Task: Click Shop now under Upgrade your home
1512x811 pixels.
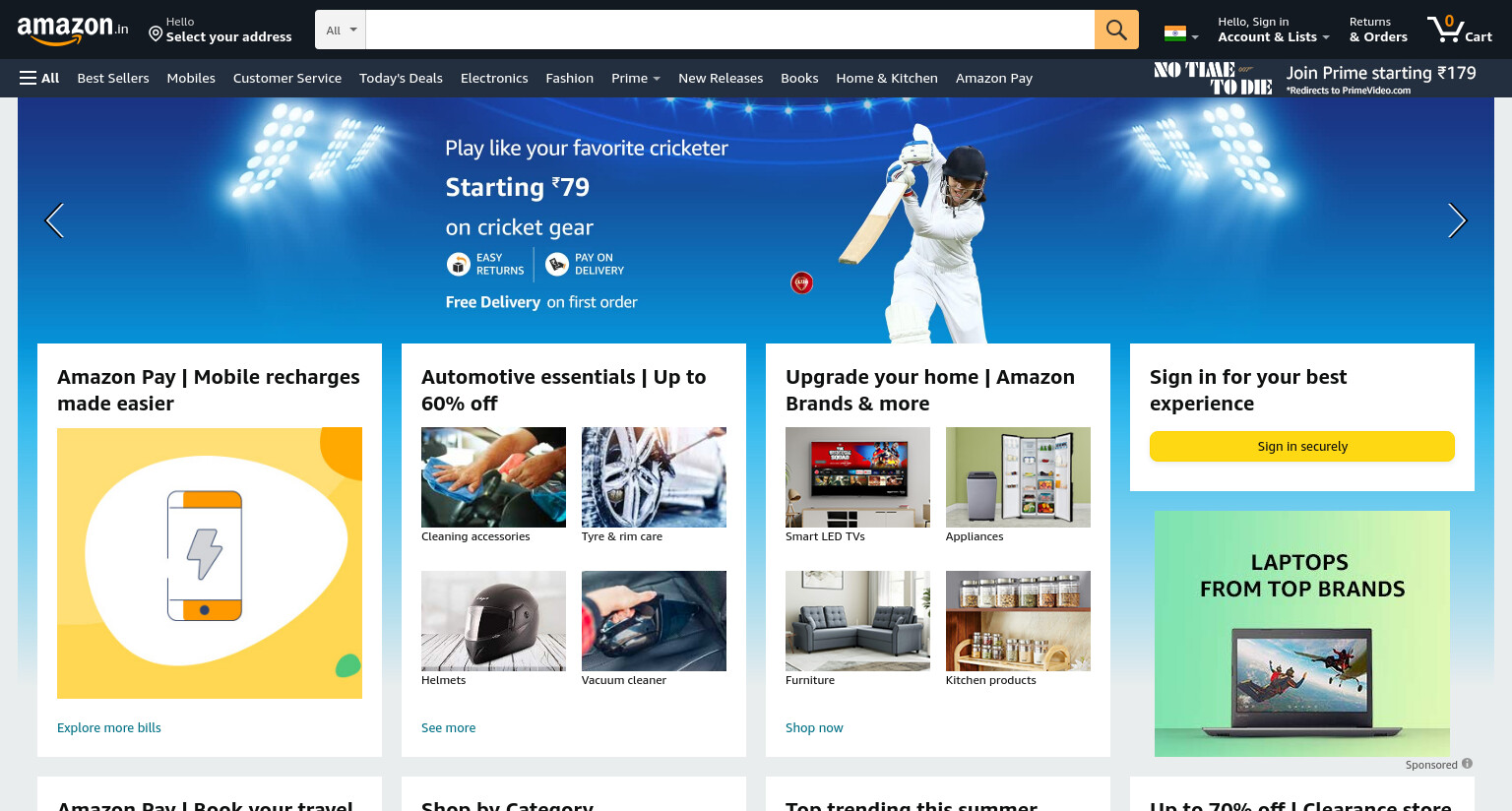Action: pyautogui.click(x=814, y=728)
